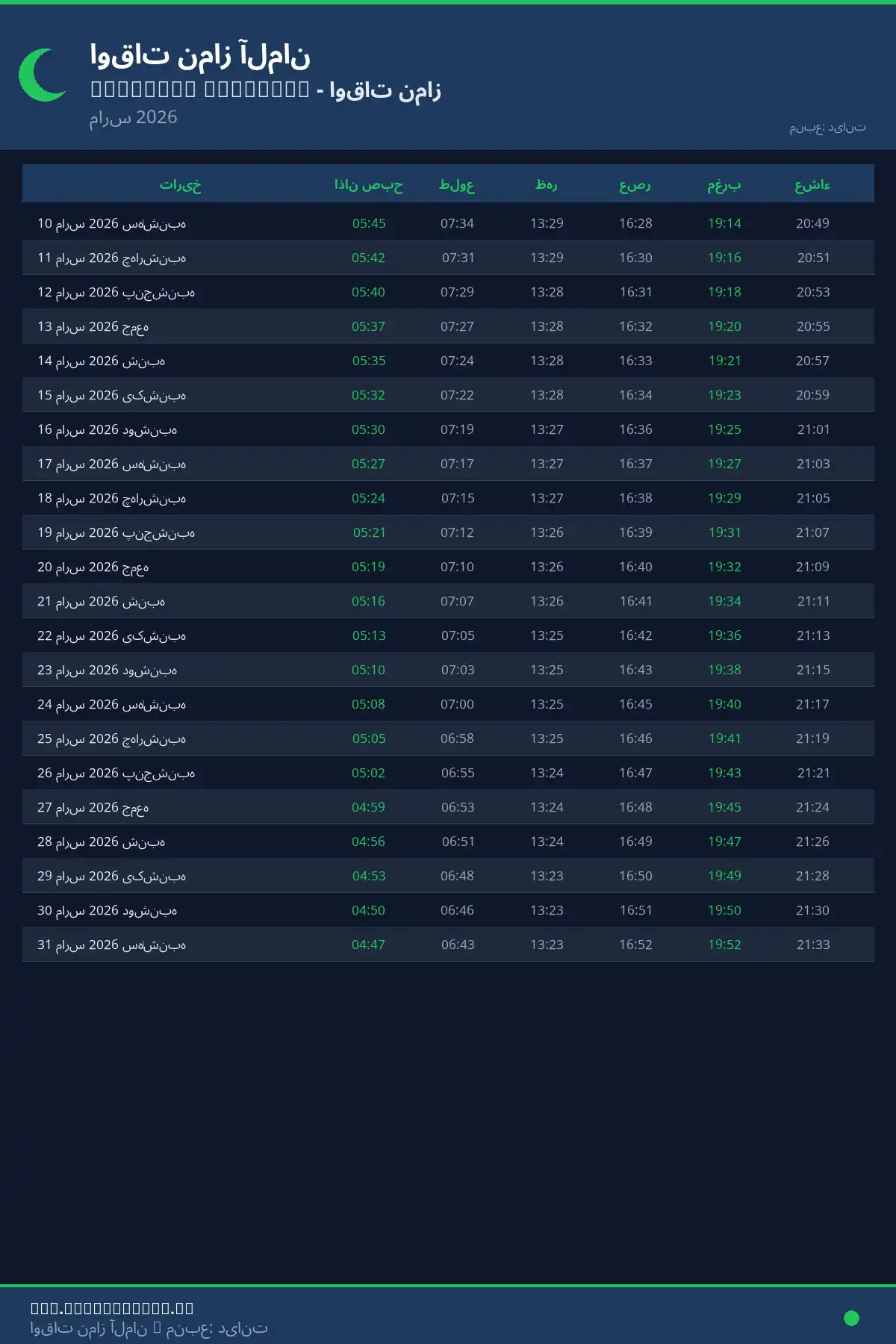Click the Isha column header (عشاء)
The image size is (896, 1344).
812,184
